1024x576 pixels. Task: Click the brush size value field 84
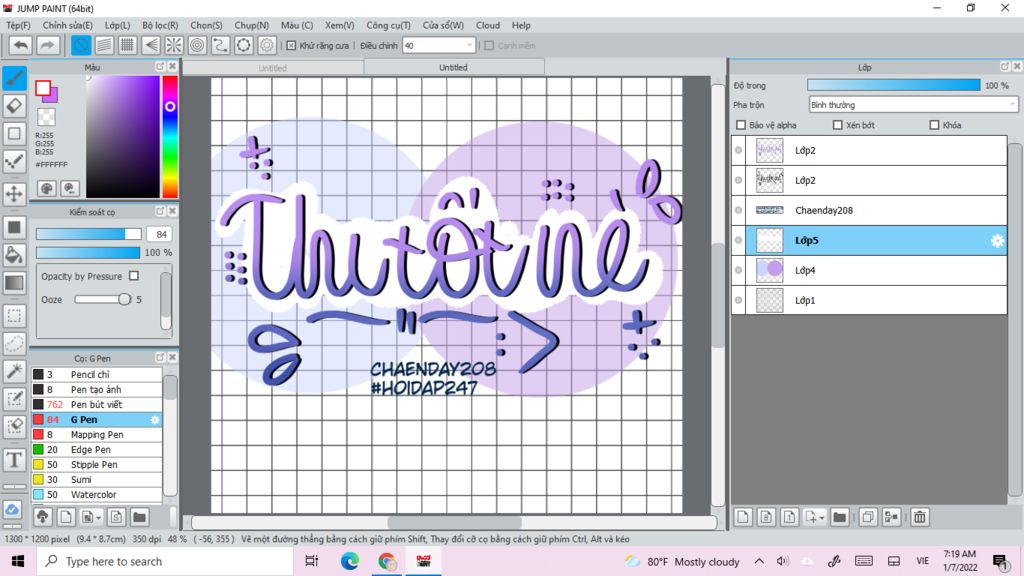point(159,234)
